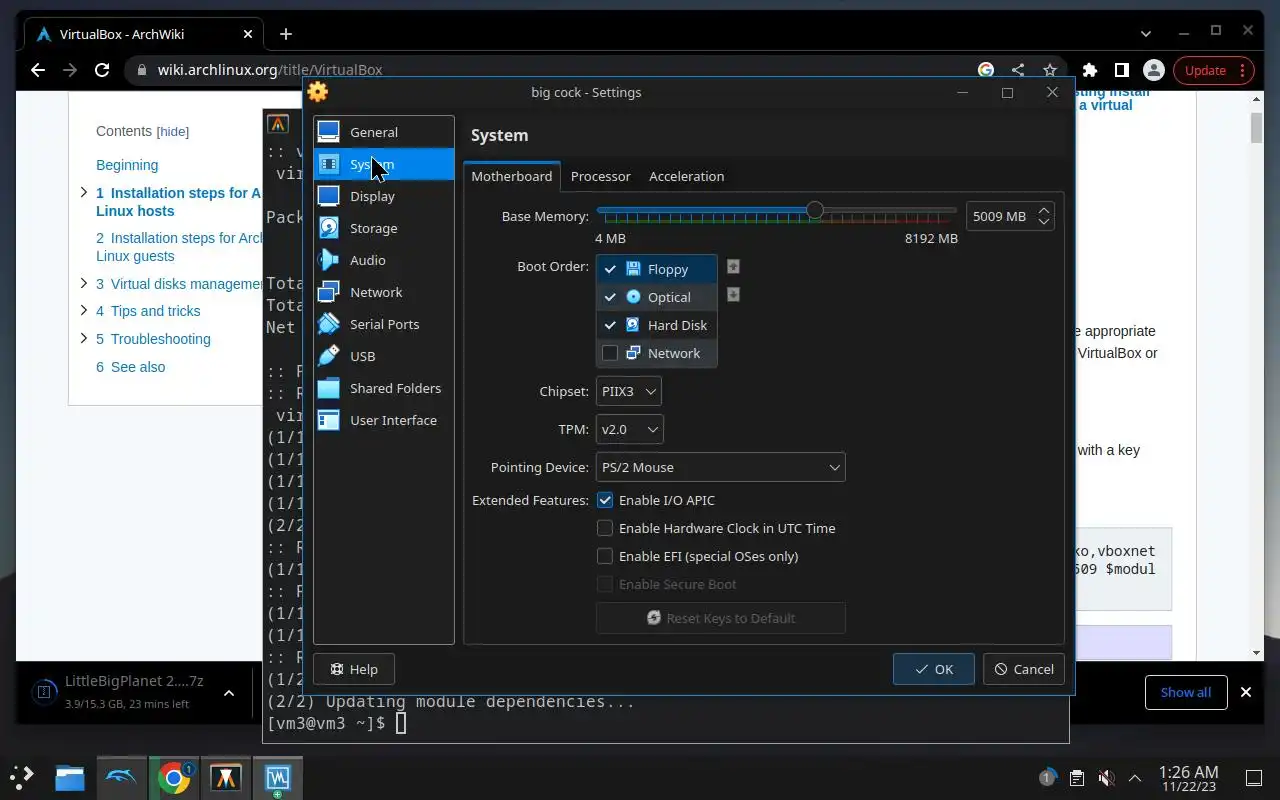This screenshot has width=1280, height=800.
Task: Move boot device up with arrow button
Action: 733,267
